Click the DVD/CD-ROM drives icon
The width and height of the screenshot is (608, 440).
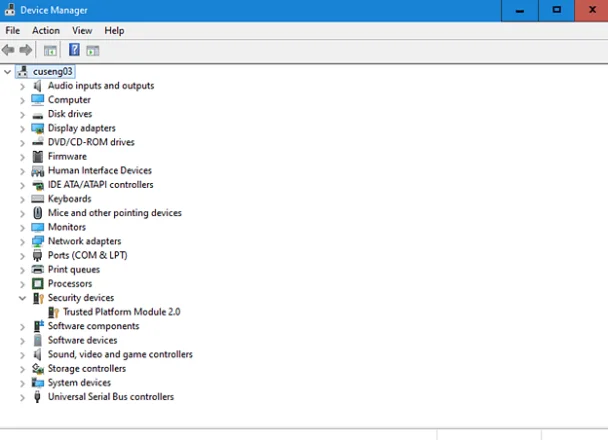point(38,142)
